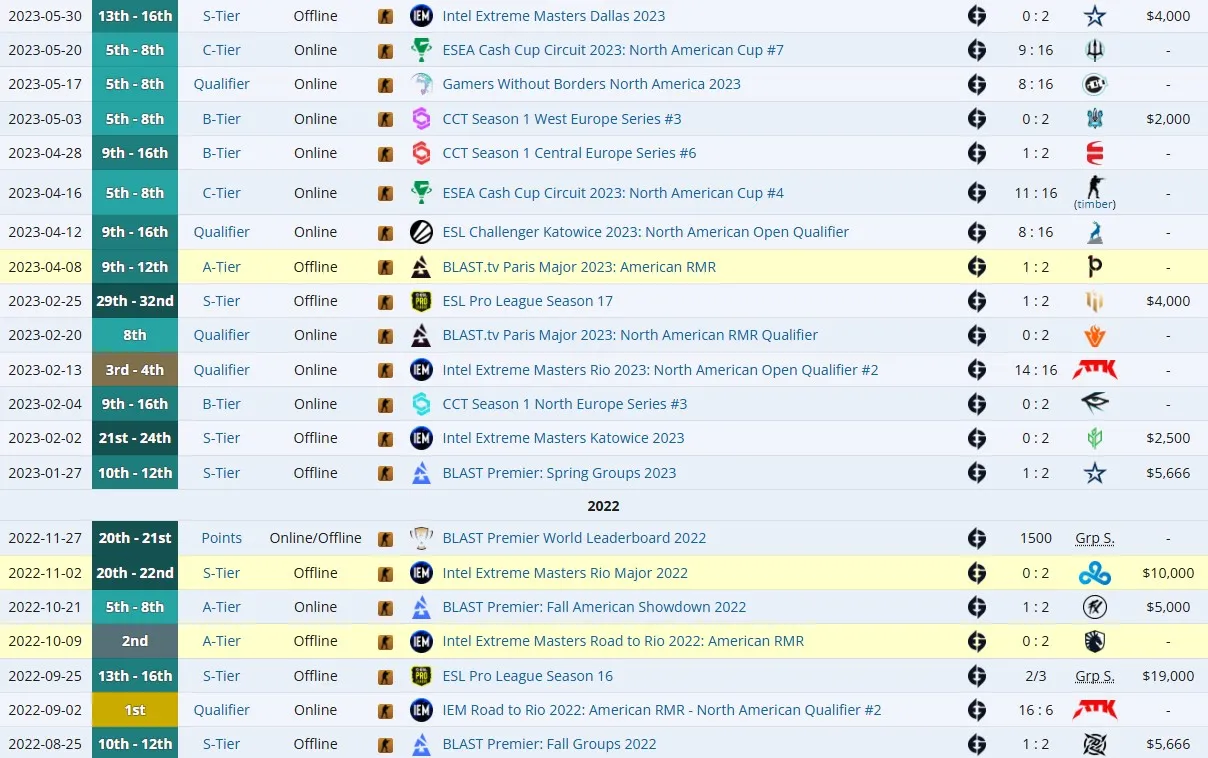
Task: Click the S-Tier link in the 2023-05-30 row
Action: (221, 16)
